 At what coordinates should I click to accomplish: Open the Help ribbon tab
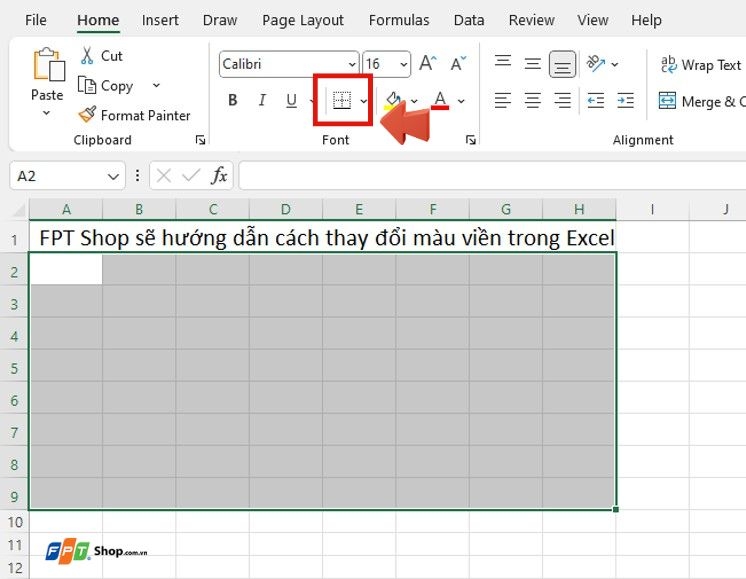[x=646, y=20]
